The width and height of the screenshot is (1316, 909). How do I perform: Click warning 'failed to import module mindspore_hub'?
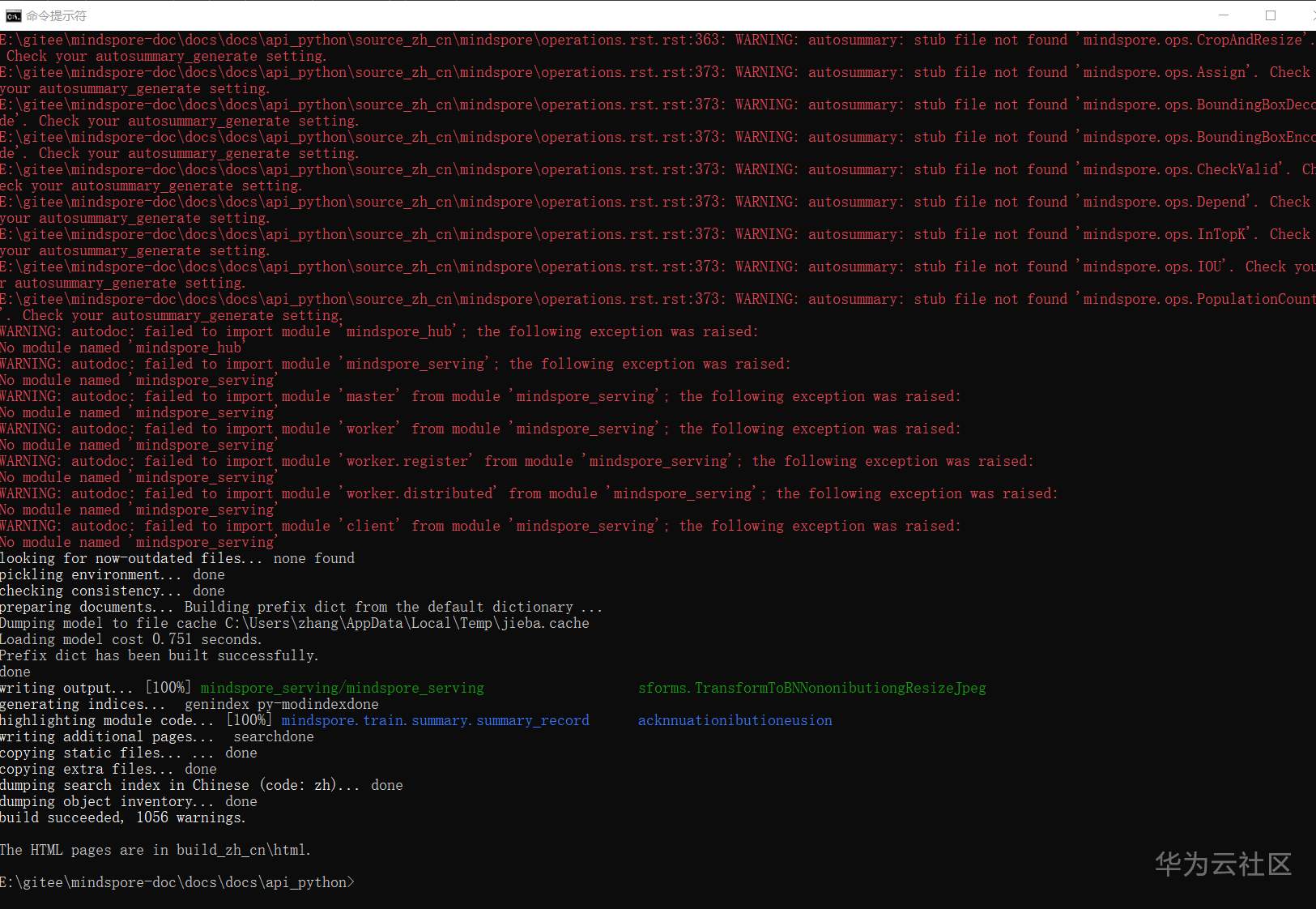[379, 331]
